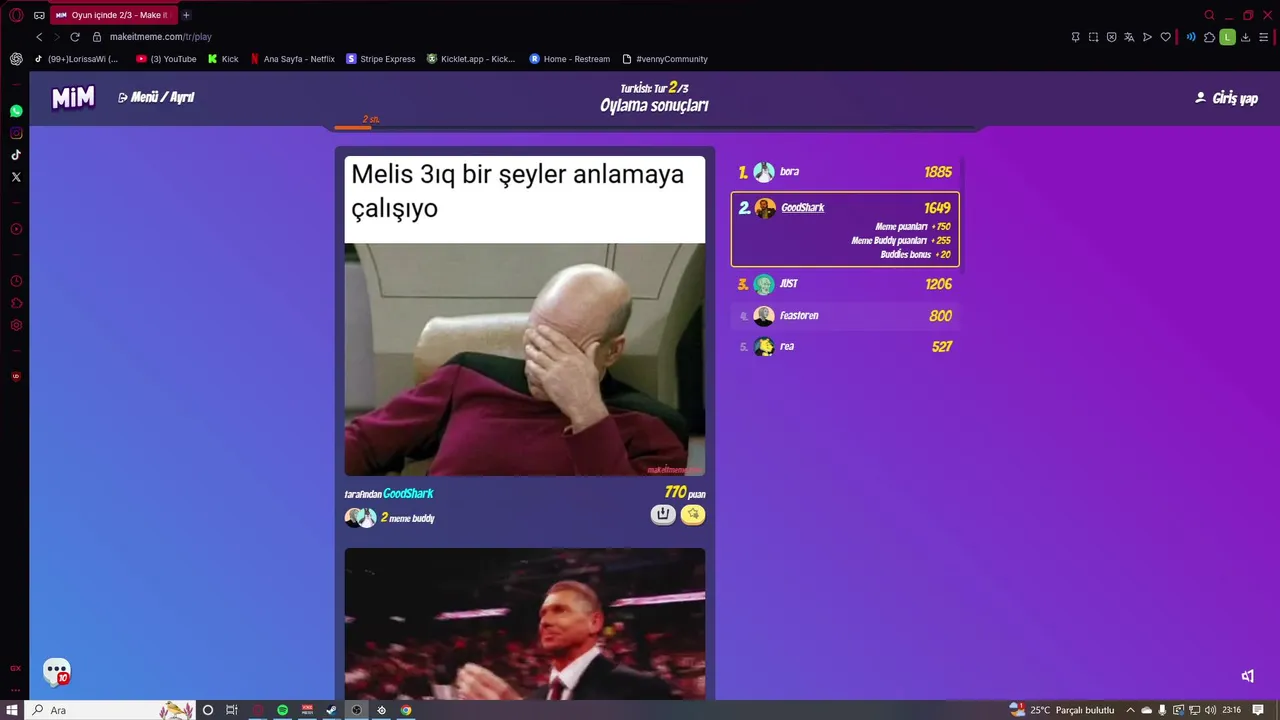The width and height of the screenshot is (1280, 720).
Task: Open ChatGPT icon in bookmarks bar
Action: [16, 59]
